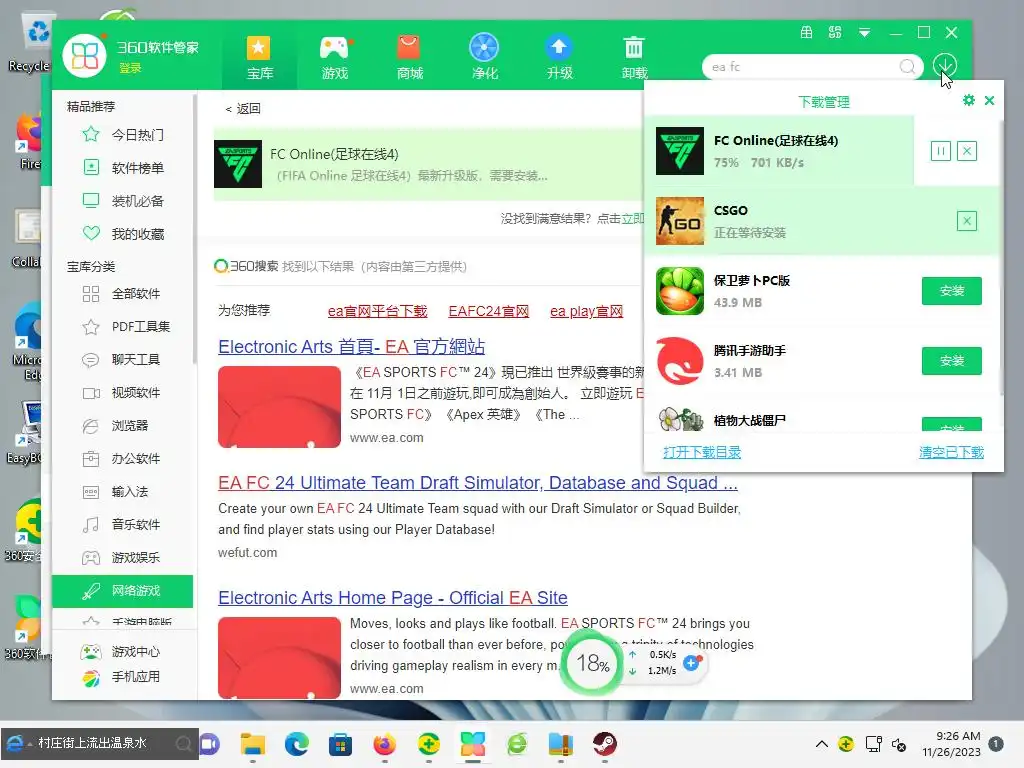Select 今日热门 in the sidebar
The width and height of the screenshot is (1024, 768).
pyautogui.click(x=137, y=135)
